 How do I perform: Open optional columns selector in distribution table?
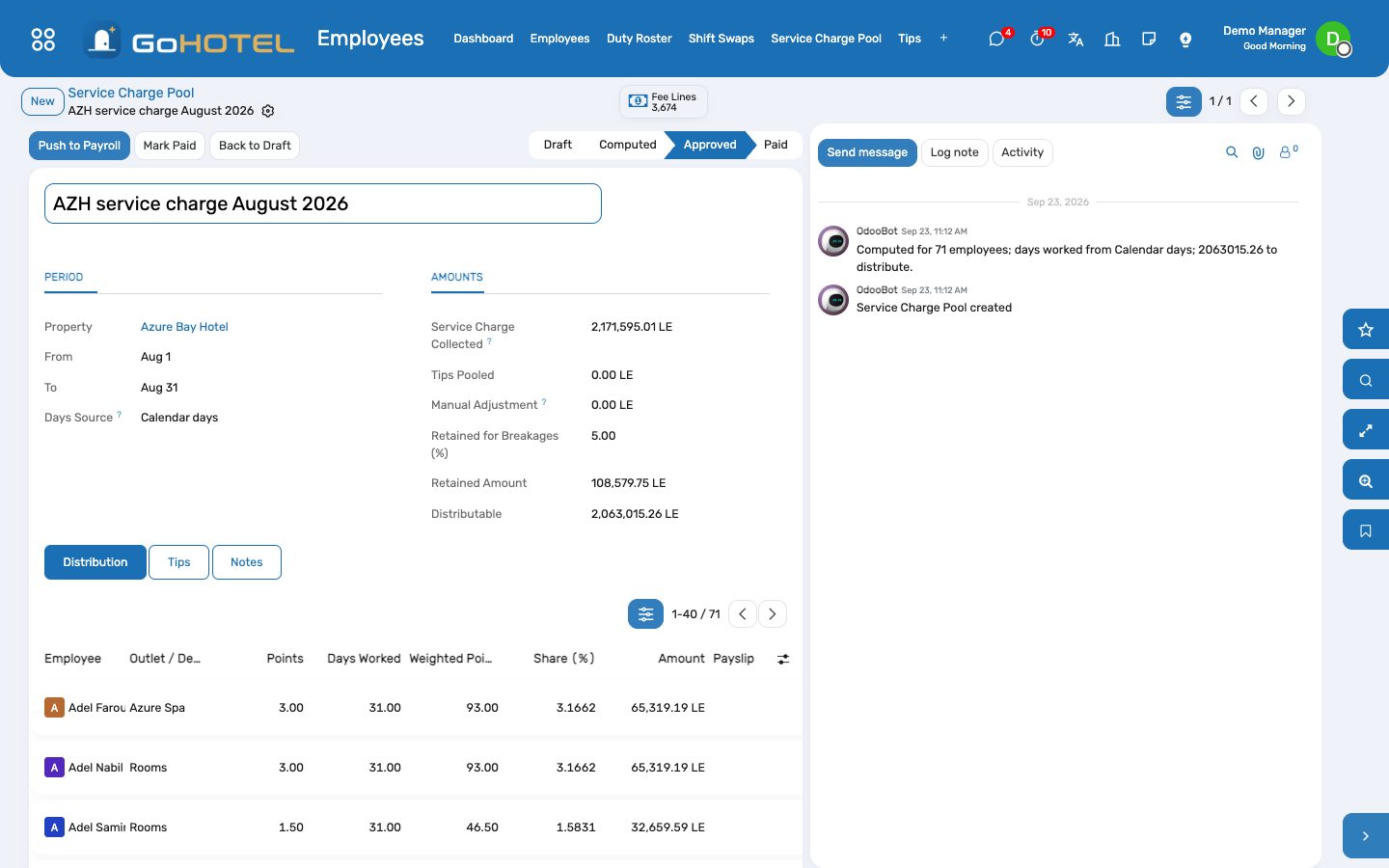point(783,659)
